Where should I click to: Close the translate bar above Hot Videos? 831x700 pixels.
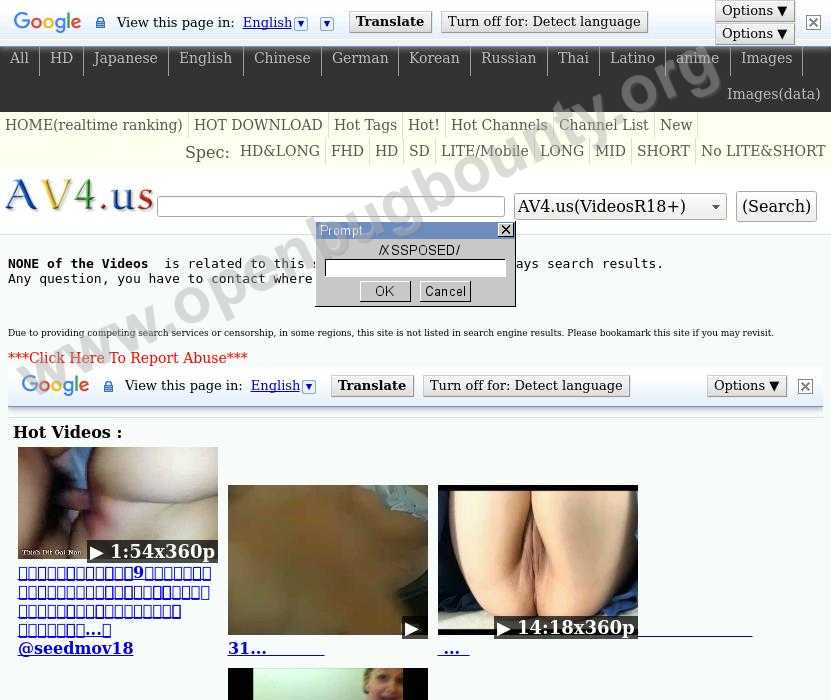805,386
